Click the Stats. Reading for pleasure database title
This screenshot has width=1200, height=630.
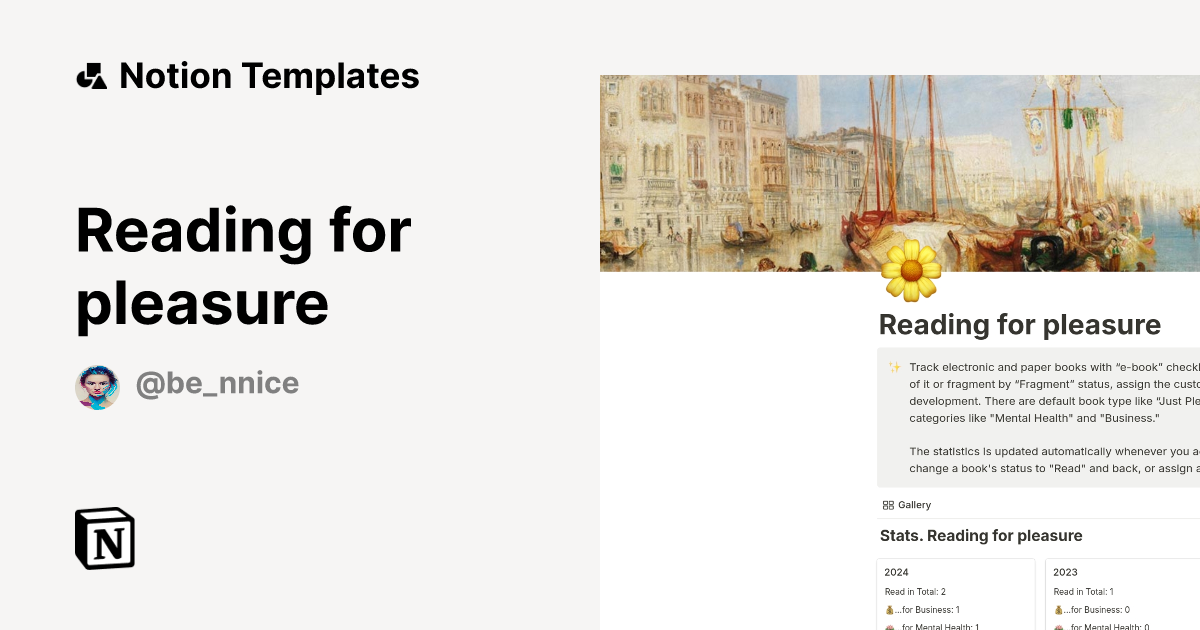point(980,536)
